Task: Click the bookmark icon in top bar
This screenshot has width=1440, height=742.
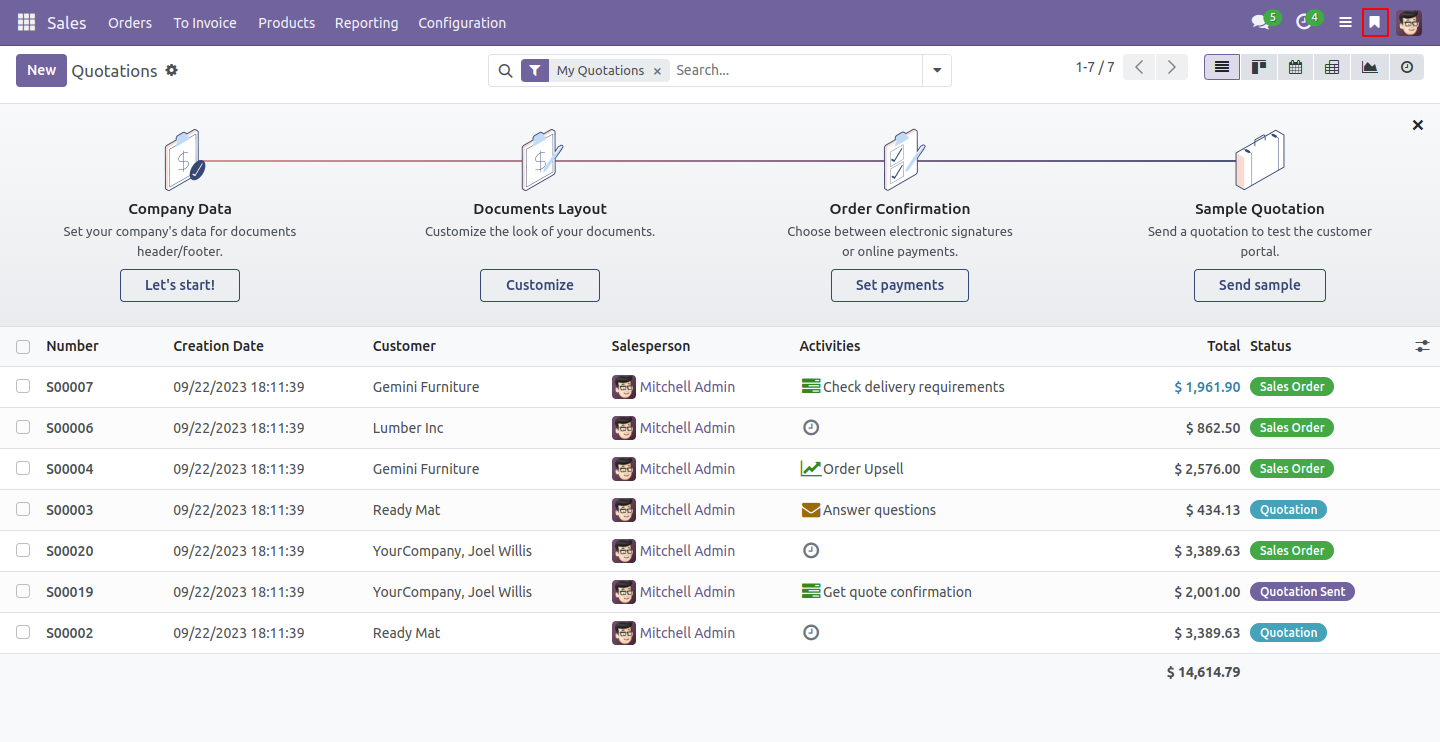Action: 1375,22
